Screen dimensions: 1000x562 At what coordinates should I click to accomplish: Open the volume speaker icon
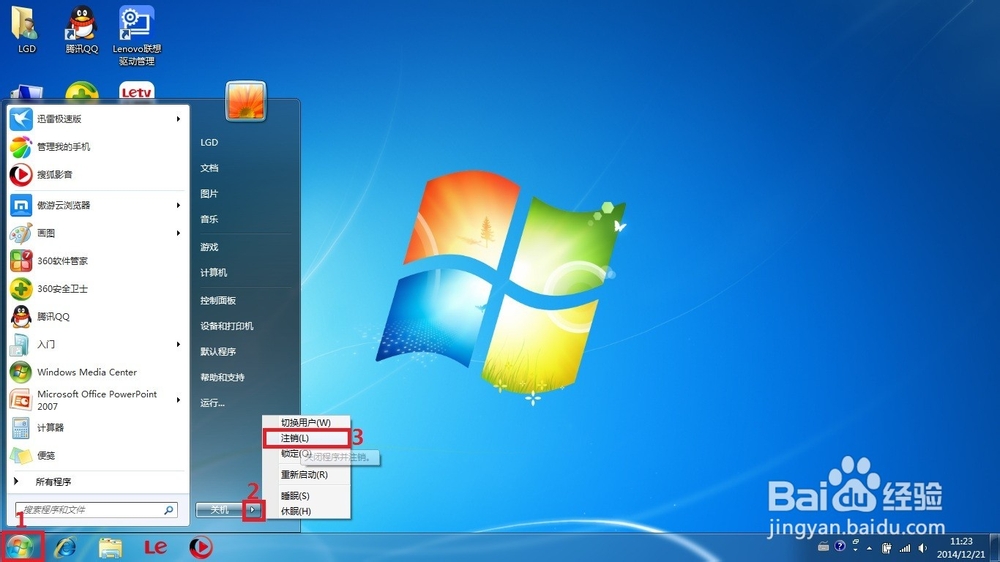(923, 548)
